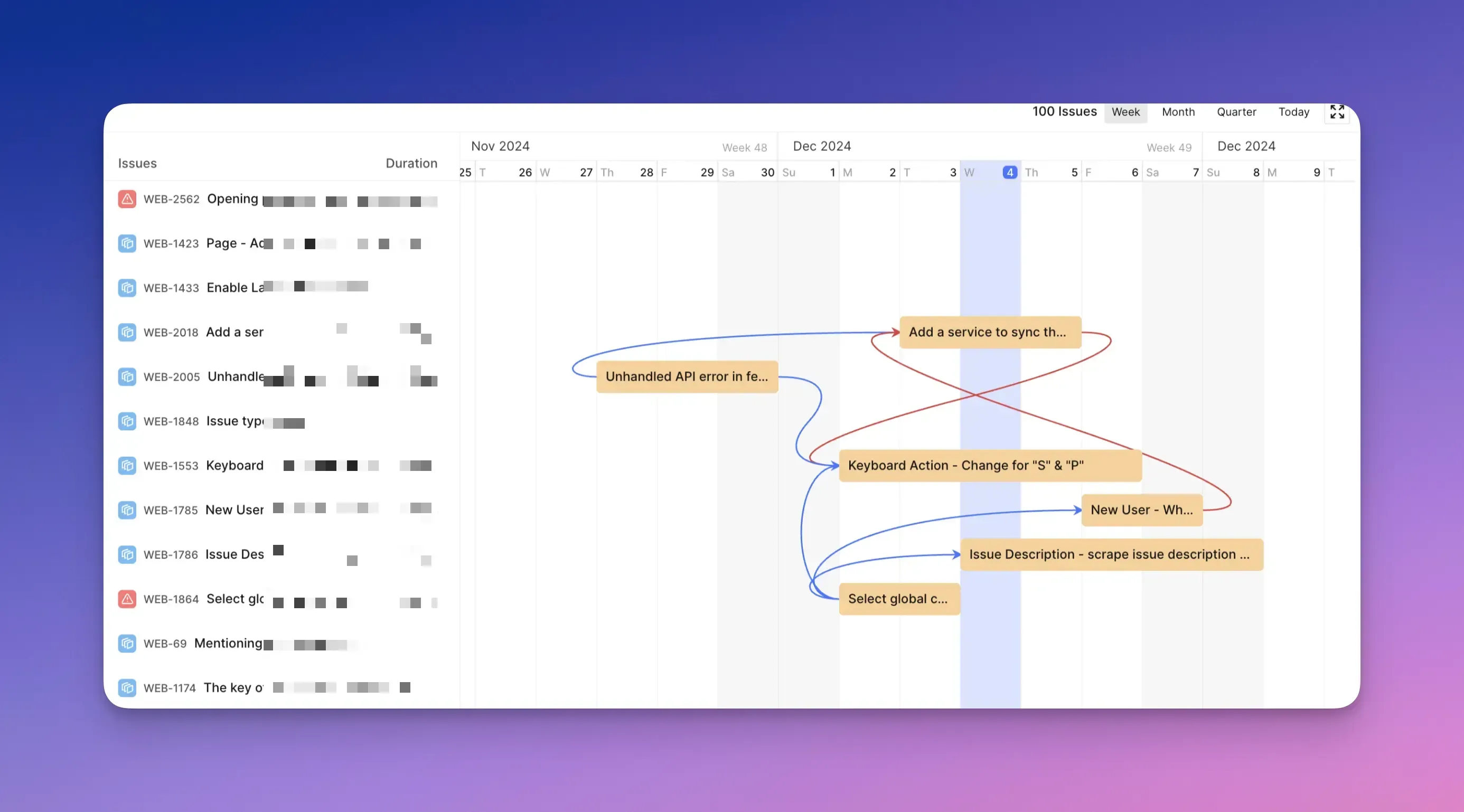Click the issue type icon for WEB-2005
Viewport: 1464px width, 812px height.
(x=127, y=377)
